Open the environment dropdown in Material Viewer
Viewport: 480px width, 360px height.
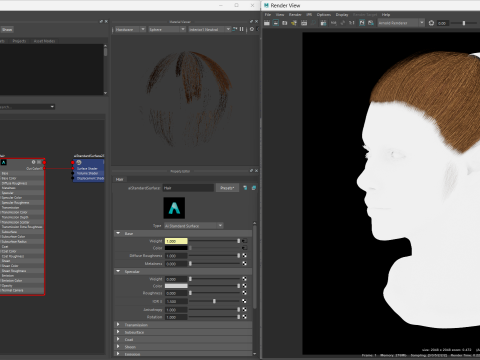coord(209,29)
